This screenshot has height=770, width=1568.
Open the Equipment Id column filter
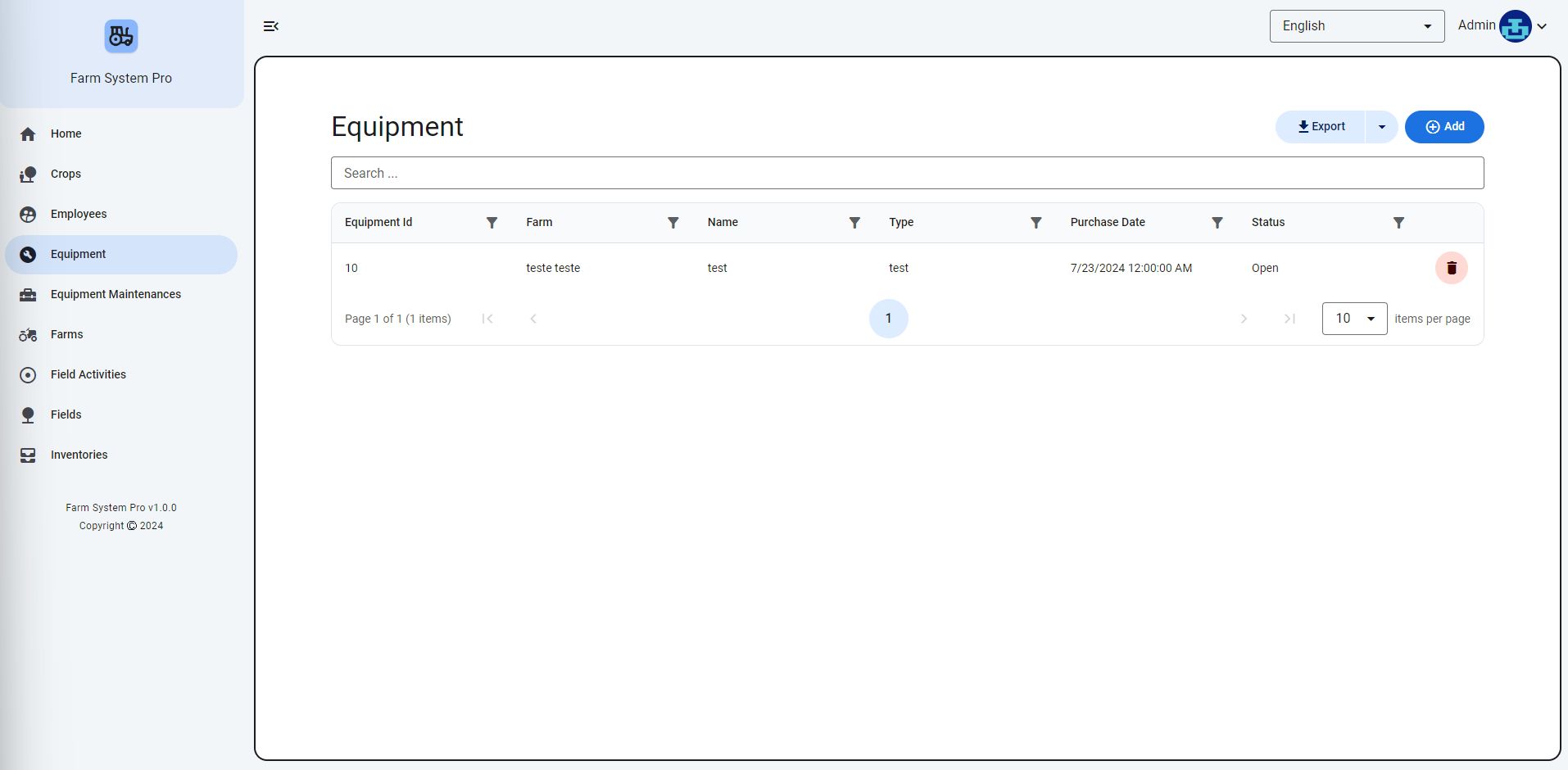coord(492,223)
